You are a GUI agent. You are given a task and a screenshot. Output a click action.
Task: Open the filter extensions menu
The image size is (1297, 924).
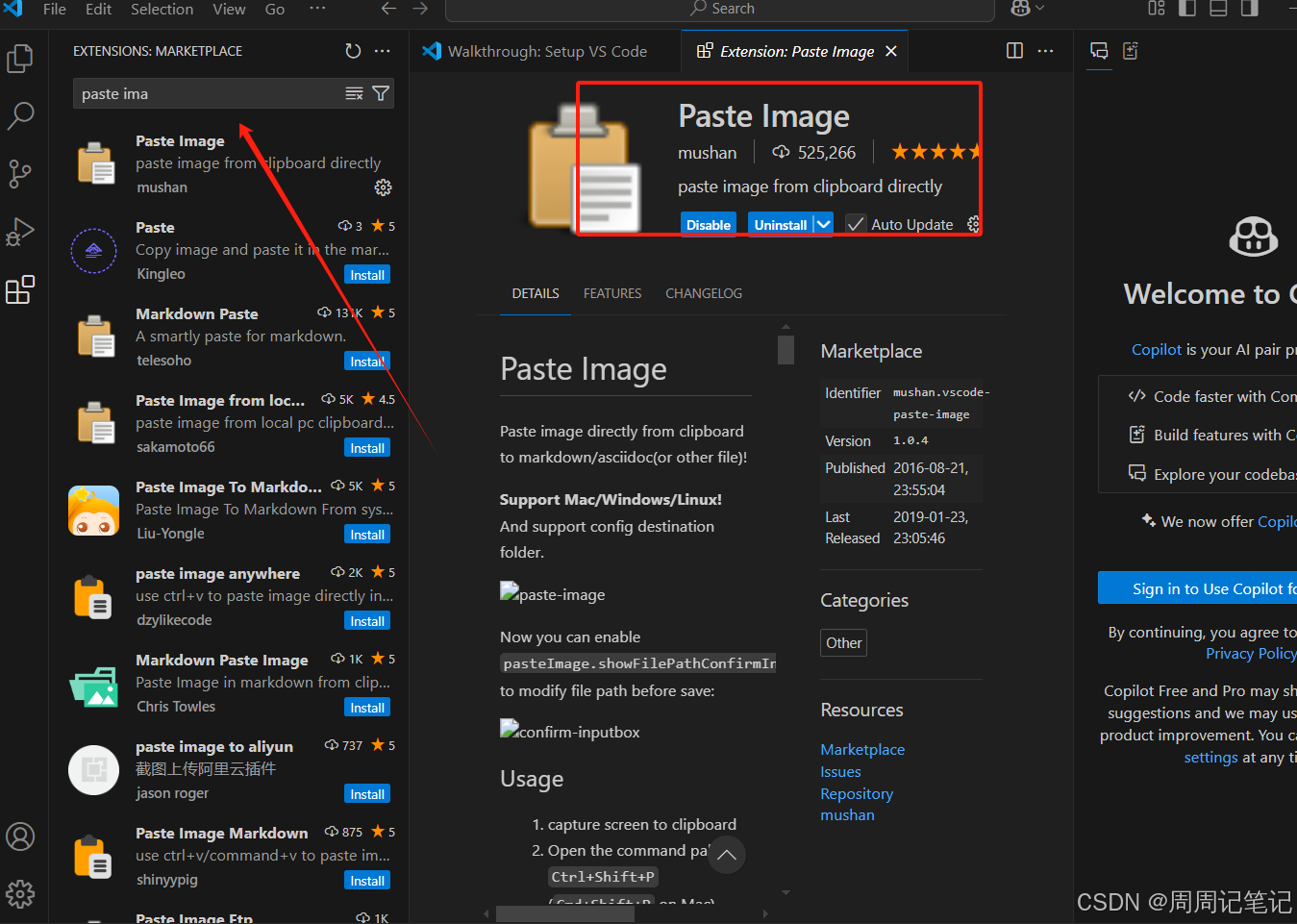click(381, 93)
